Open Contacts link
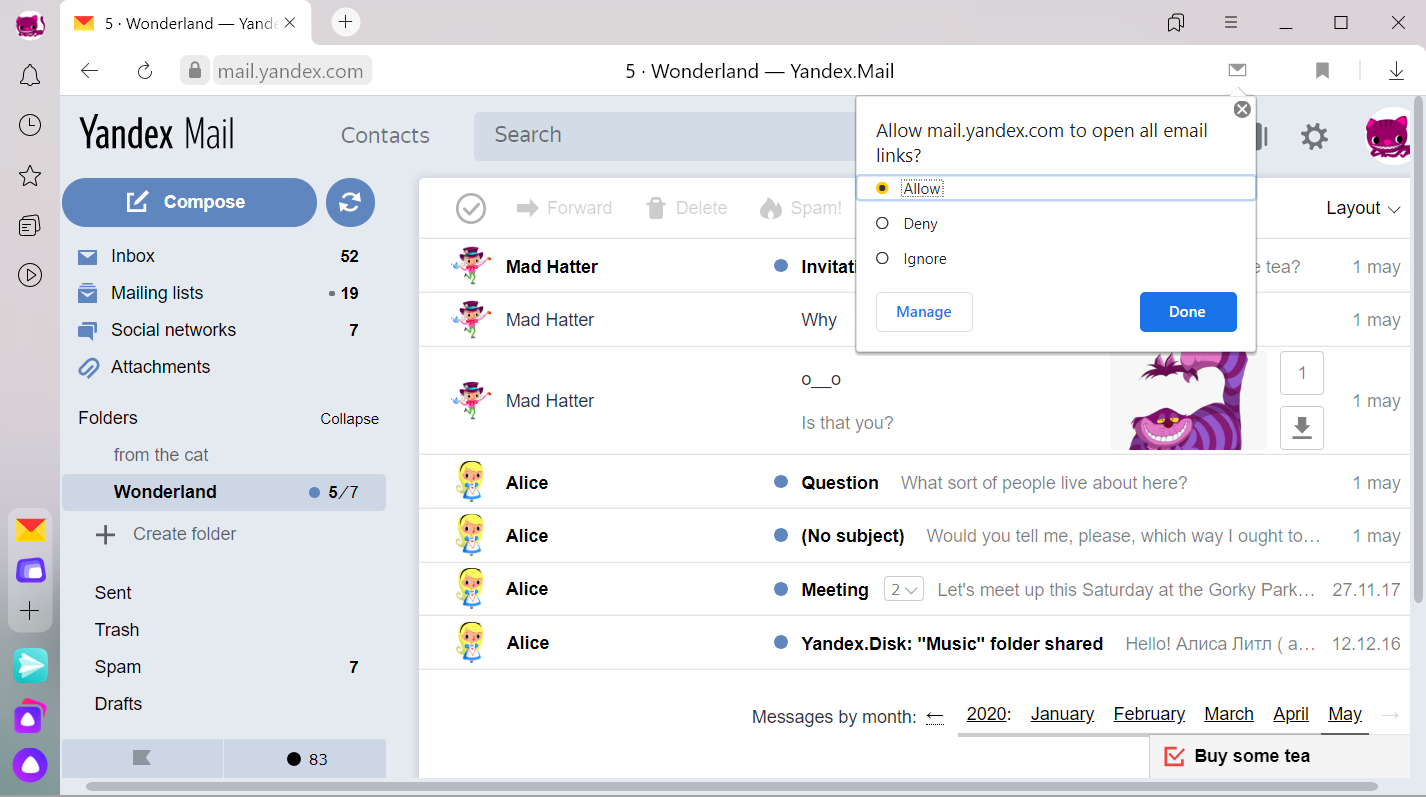The width and height of the screenshot is (1426, 797). click(385, 136)
